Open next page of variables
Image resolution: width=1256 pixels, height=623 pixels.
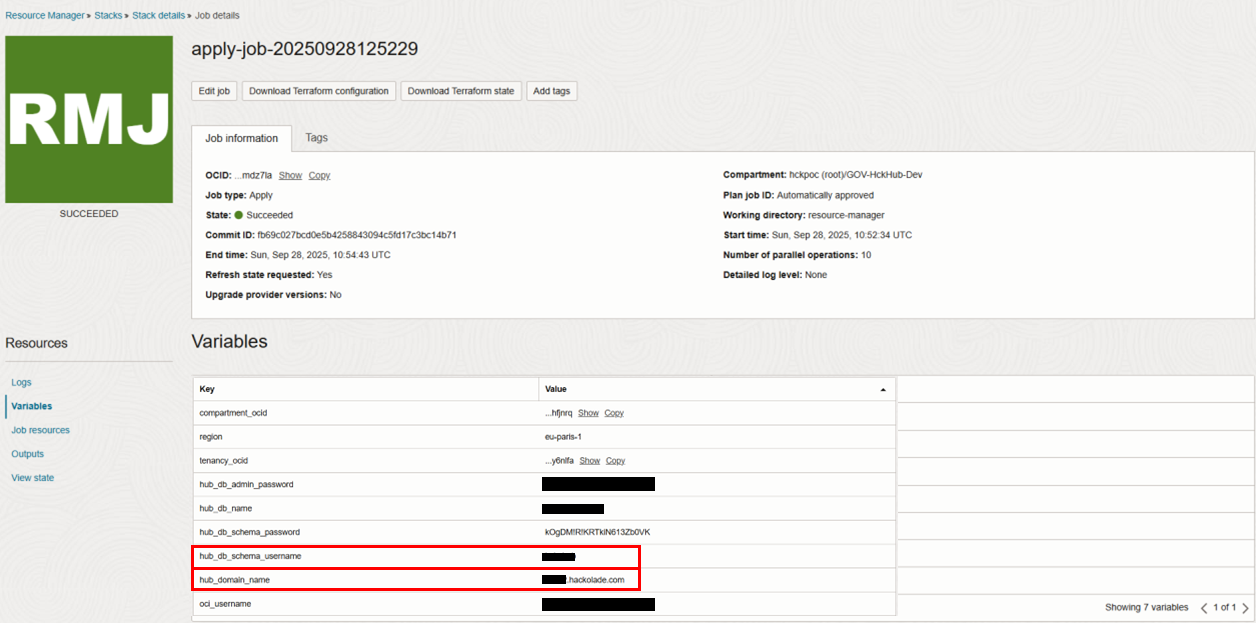pyautogui.click(x=1245, y=607)
